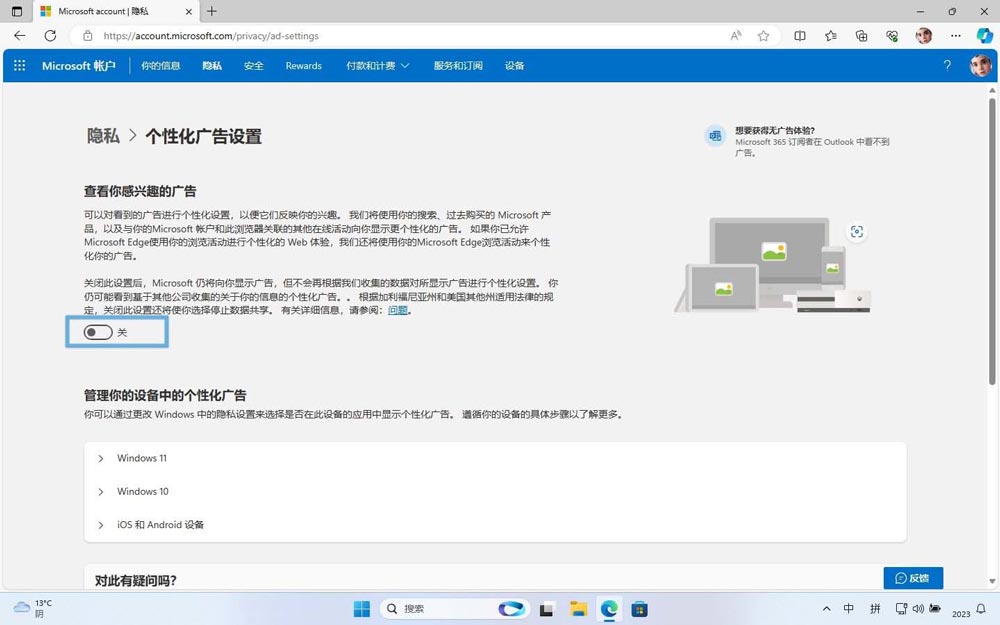Open the account avatar in the top bar
Image resolution: width=1000 pixels, height=625 pixels.
point(980,65)
